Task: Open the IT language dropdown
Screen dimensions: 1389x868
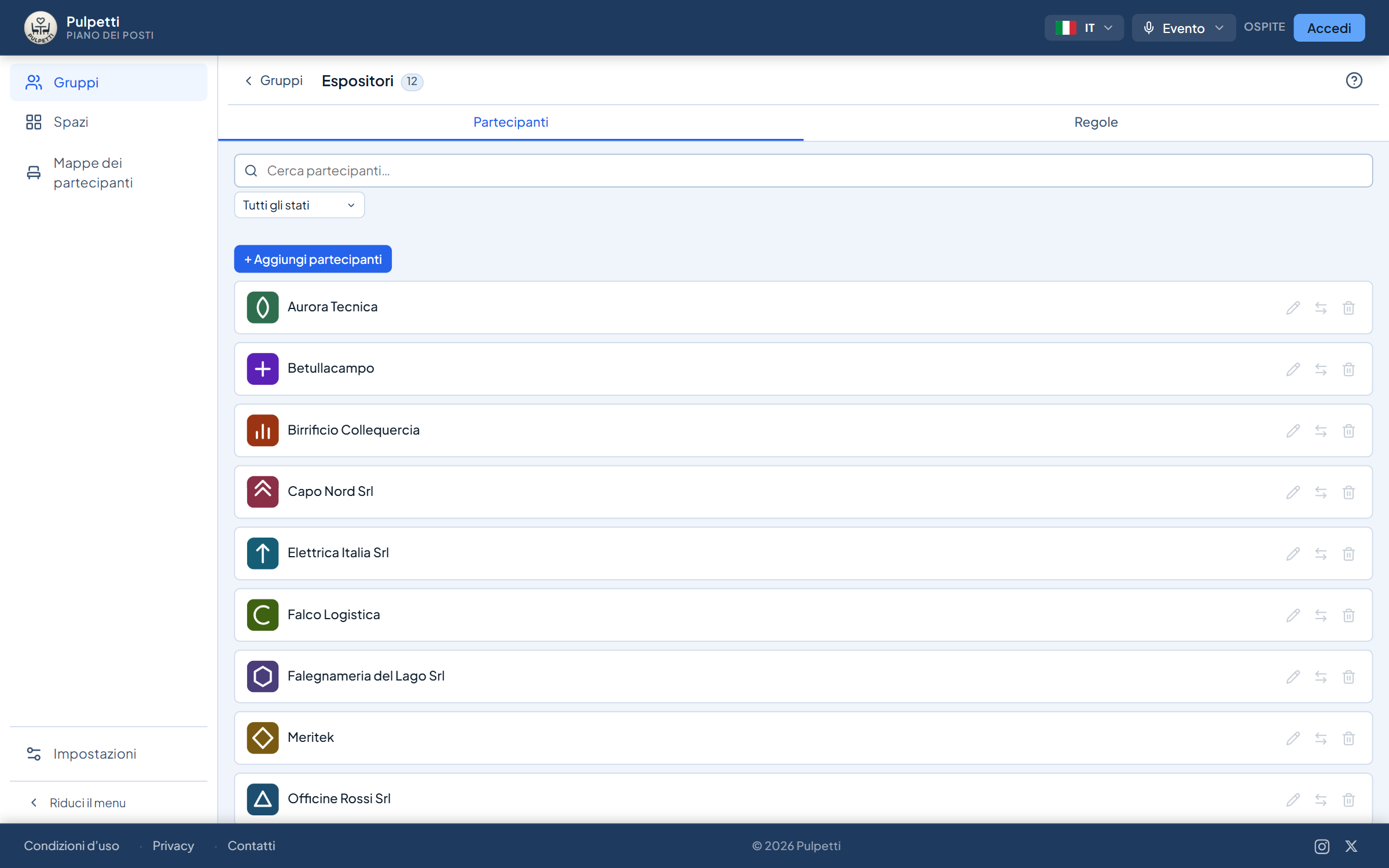Action: click(1084, 28)
